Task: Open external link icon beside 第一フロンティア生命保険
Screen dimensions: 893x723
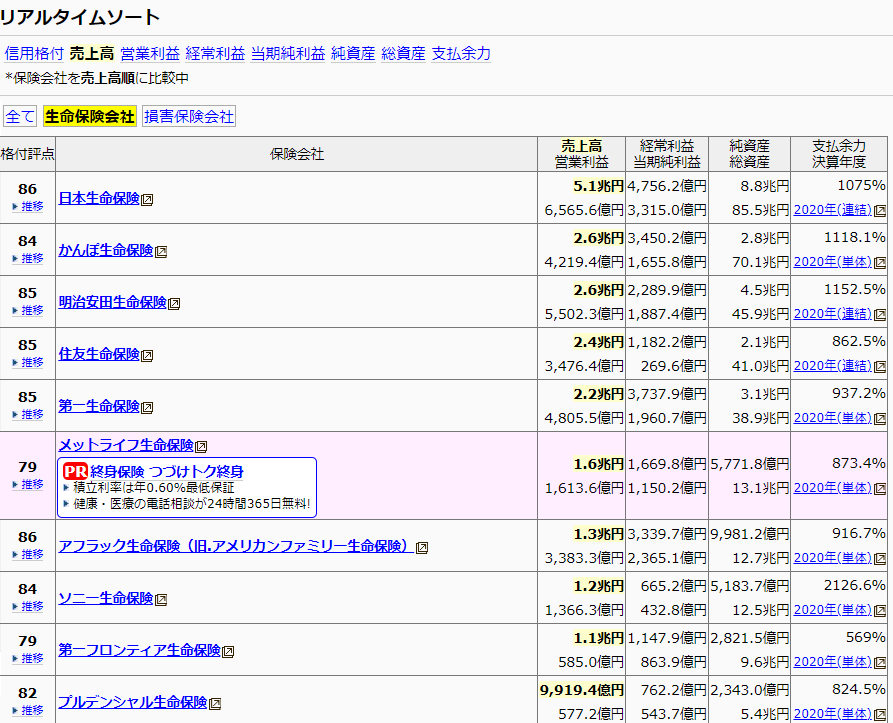Action: pyautogui.click(x=228, y=651)
